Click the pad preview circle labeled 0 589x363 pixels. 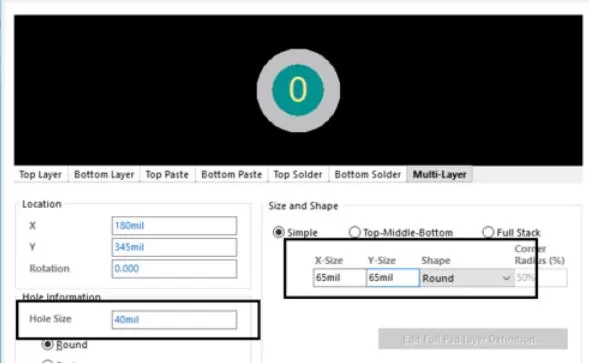pos(298,90)
